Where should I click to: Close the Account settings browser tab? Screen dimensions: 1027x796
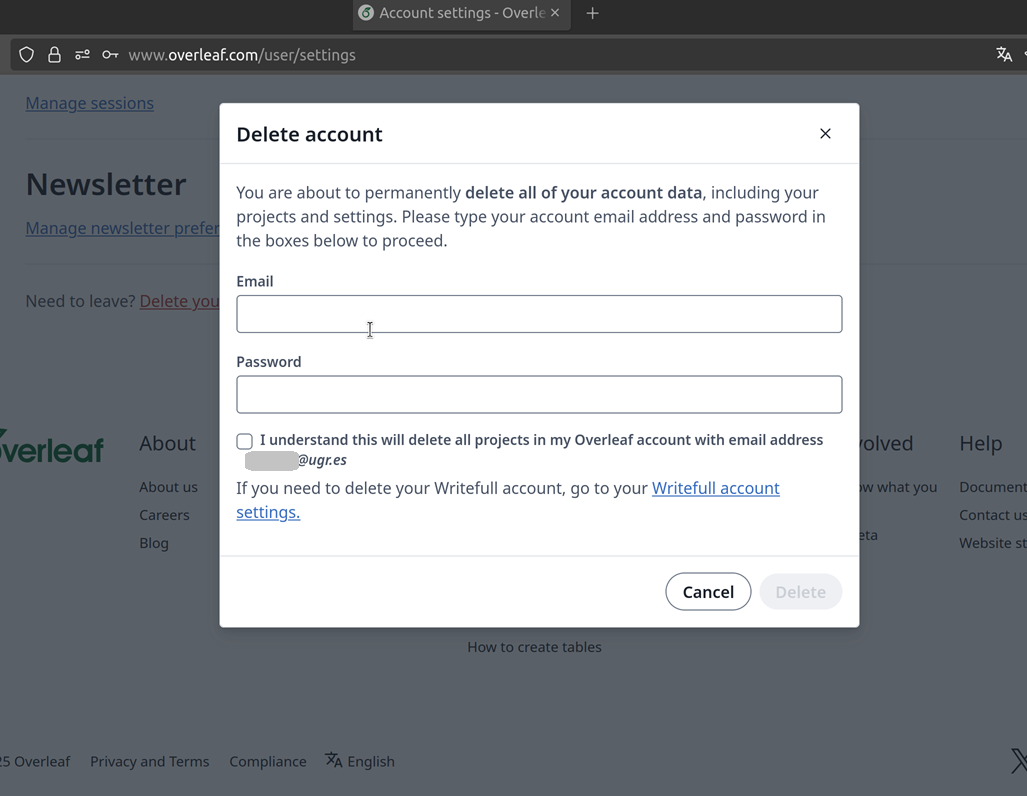point(555,13)
